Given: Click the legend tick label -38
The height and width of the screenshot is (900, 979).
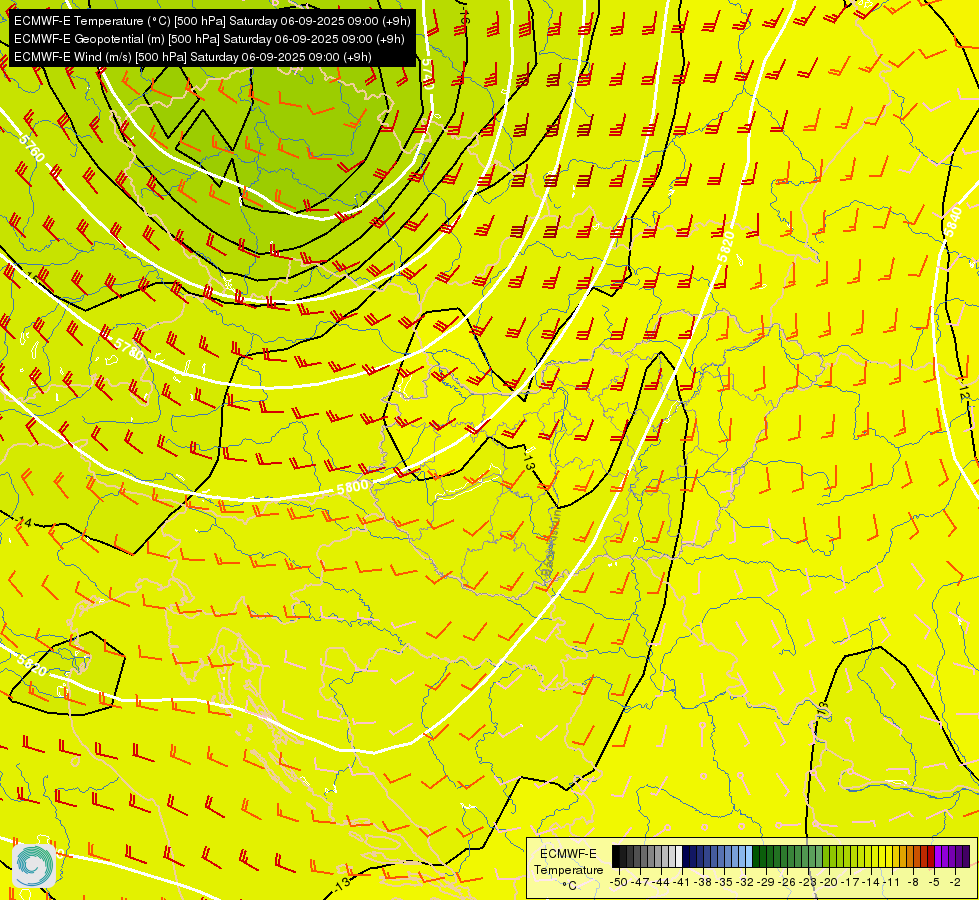Looking at the screenshot, I should click(703, 882).
